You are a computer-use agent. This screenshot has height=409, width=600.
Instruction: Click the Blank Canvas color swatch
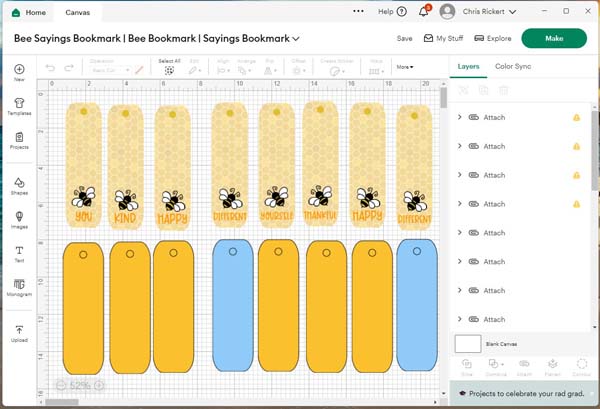click(468, 344)
